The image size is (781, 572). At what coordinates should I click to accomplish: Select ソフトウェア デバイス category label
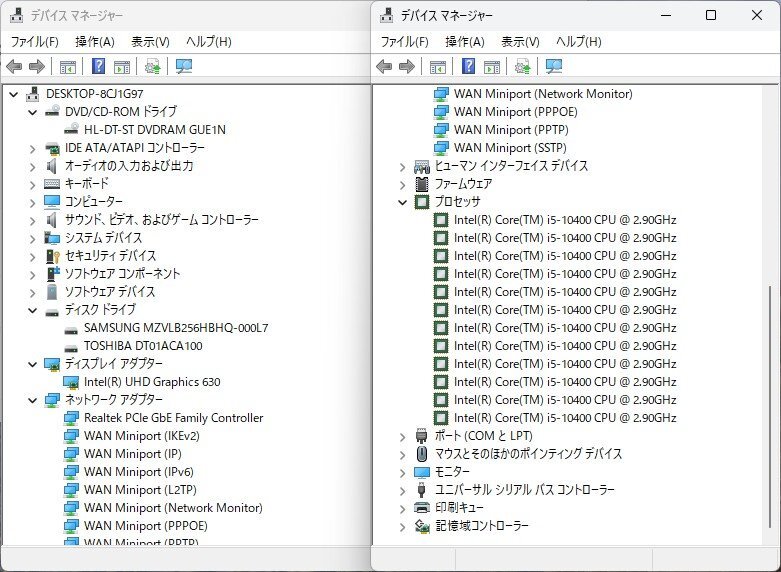click(110, 292)
